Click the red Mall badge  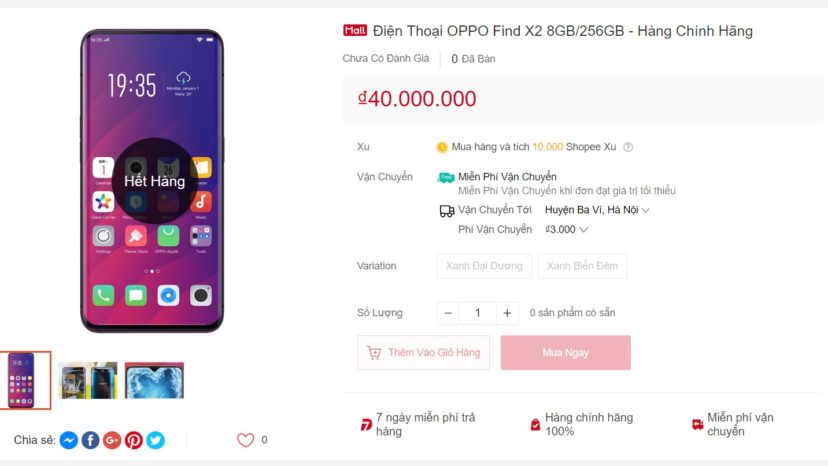[354, 31]
